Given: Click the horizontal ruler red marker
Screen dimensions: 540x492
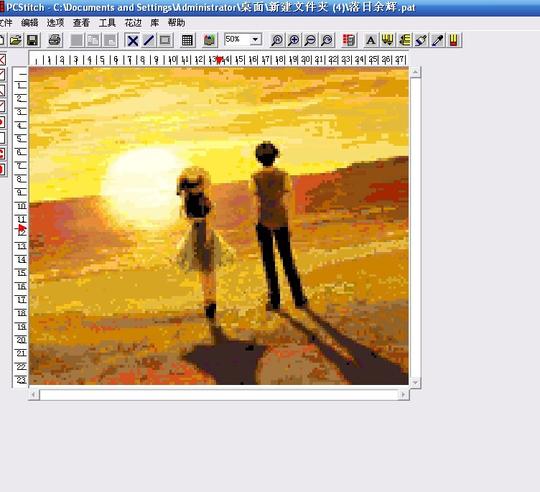Looking at the screenshot, I should coord(219,60).
